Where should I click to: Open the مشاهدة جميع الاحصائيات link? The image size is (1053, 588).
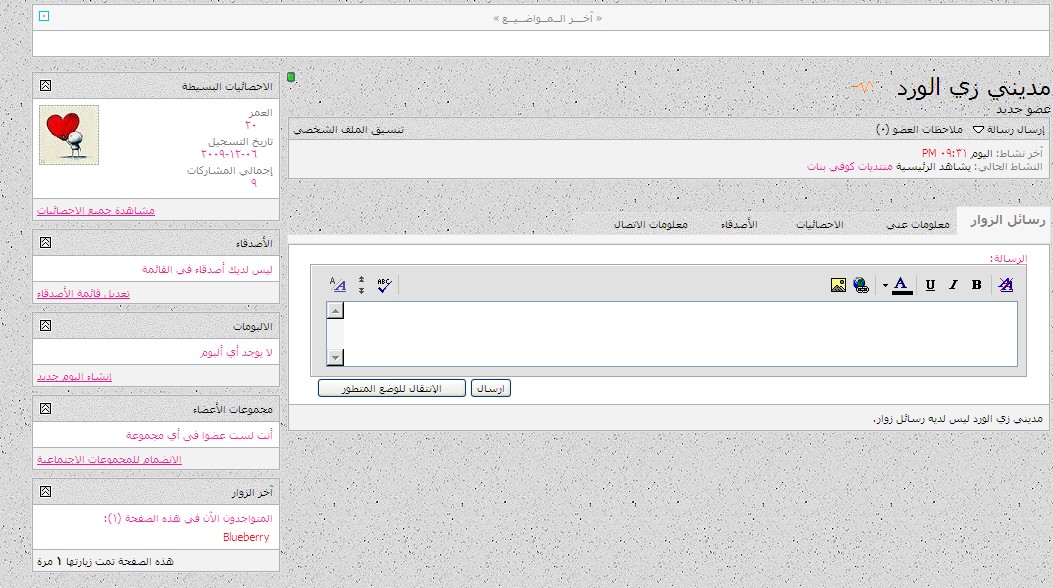[96, 211]
